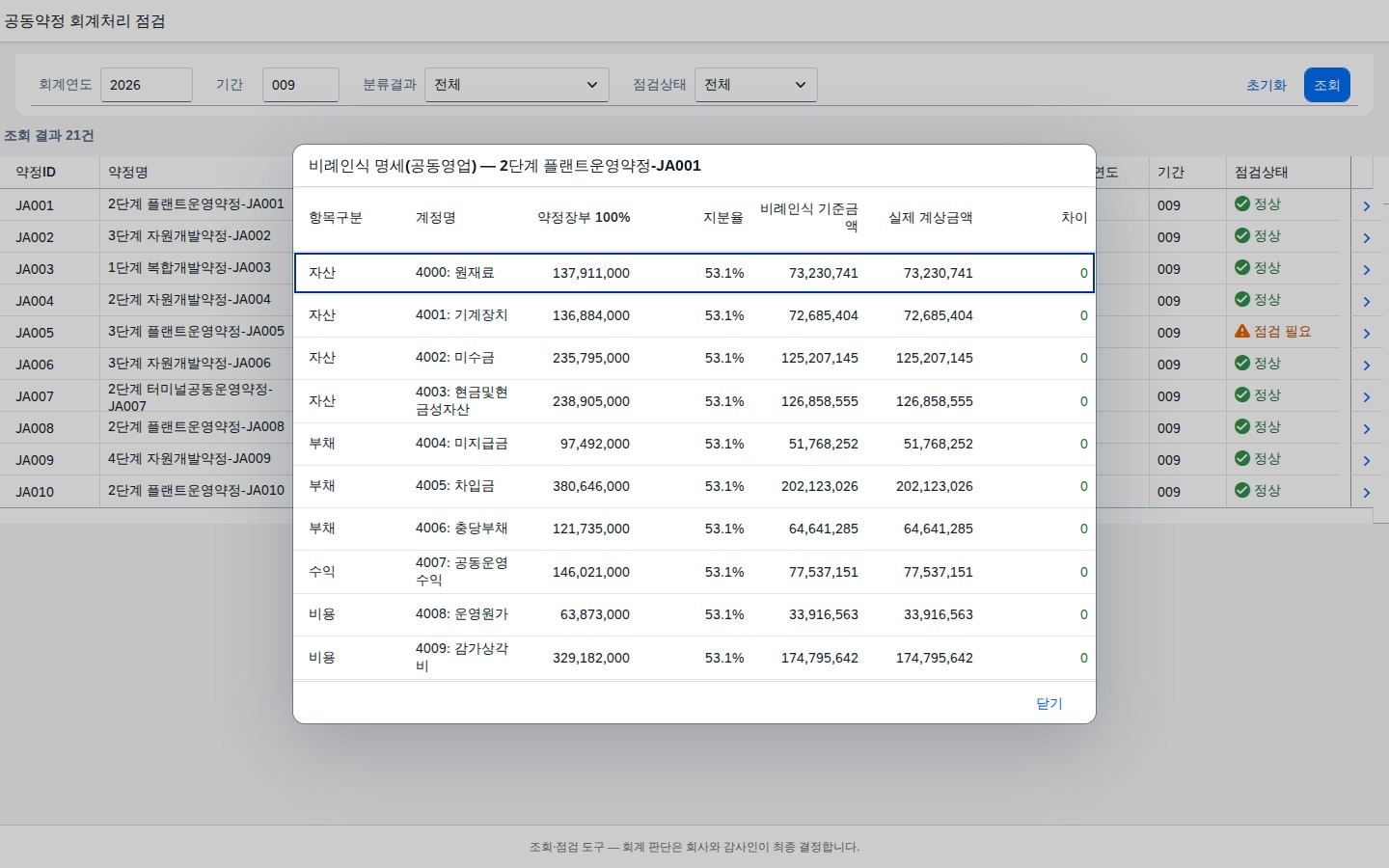
Task: Click the 약정명 column header
Action: pos(128,173)
